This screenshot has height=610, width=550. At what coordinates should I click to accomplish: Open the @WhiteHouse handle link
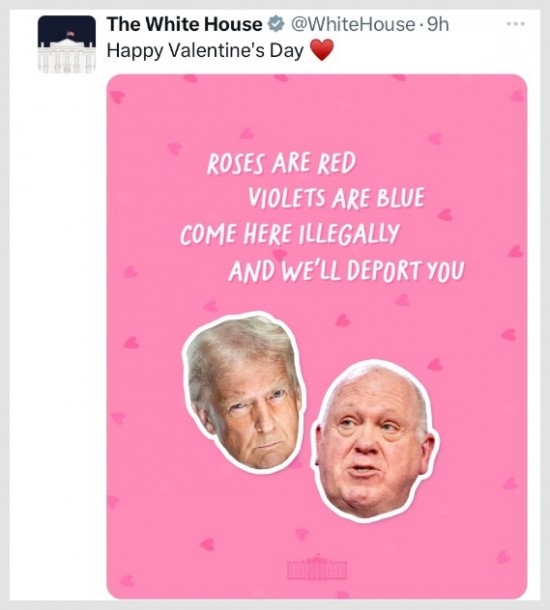tap(353, 25)
